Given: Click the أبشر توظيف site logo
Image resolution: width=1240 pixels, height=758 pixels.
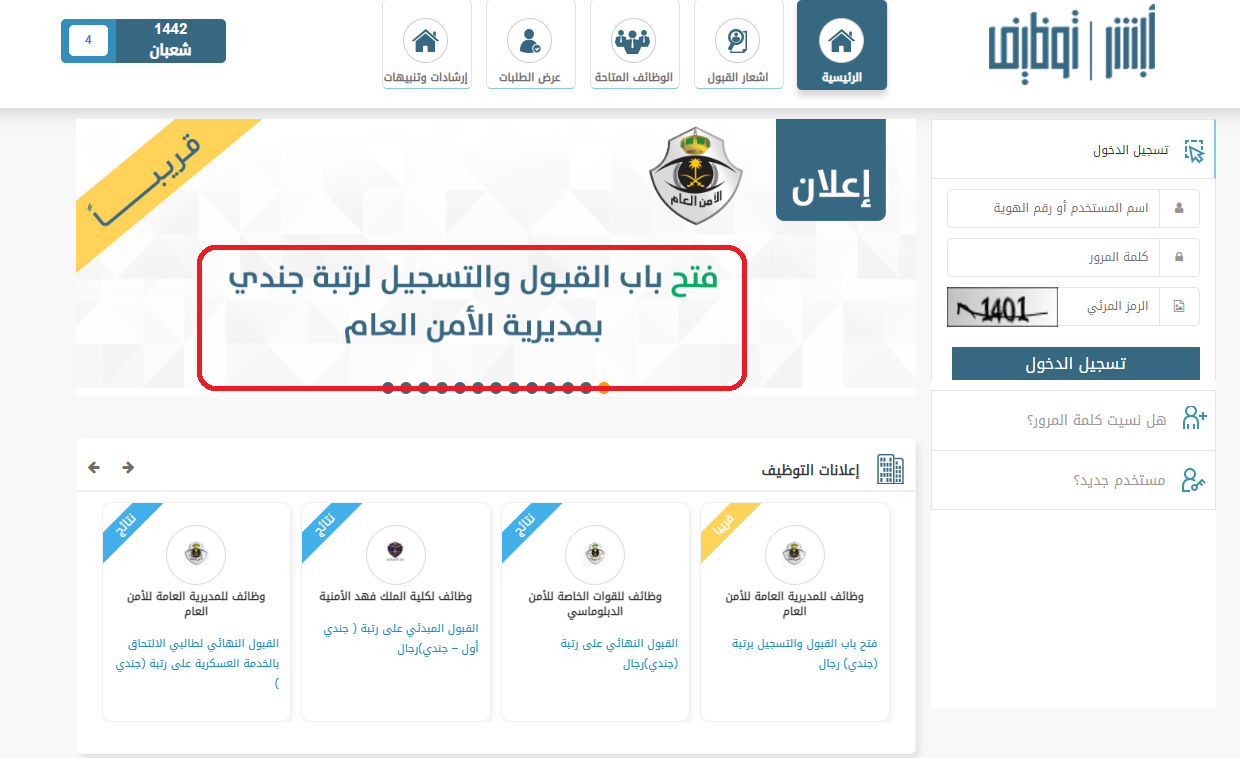Looking at the screenshot, I should pos(1072,44).
